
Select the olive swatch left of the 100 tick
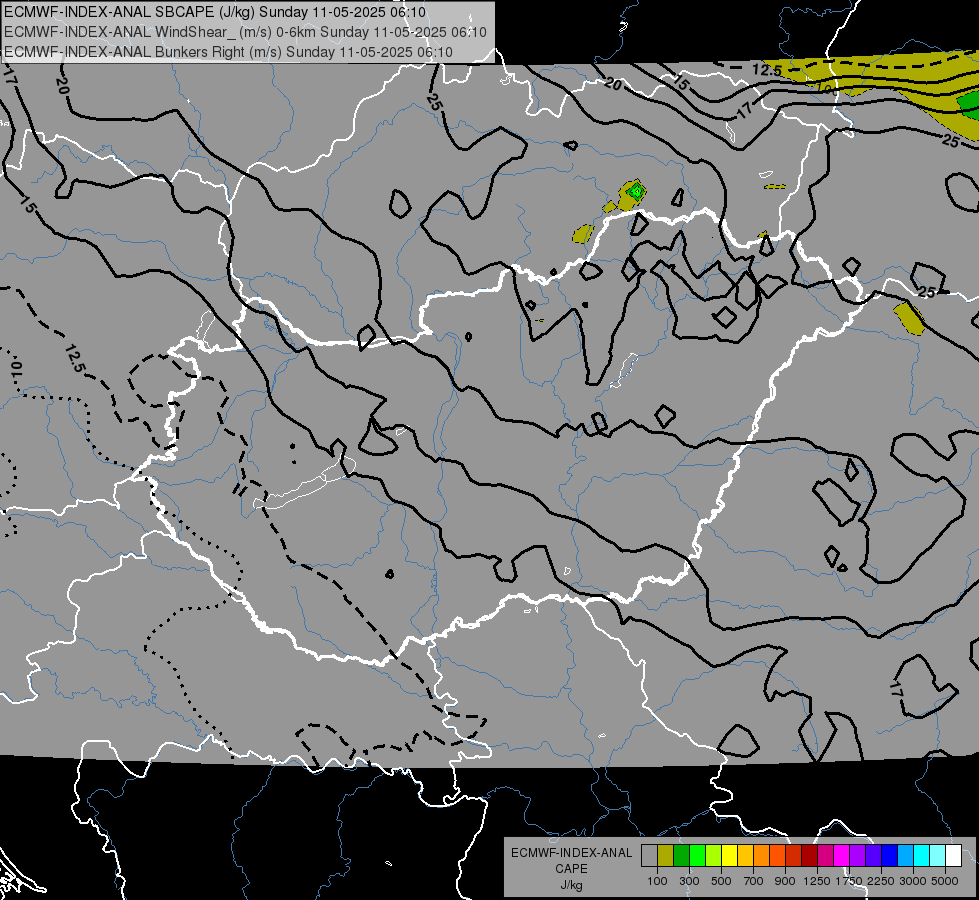(x=665, y=856)
